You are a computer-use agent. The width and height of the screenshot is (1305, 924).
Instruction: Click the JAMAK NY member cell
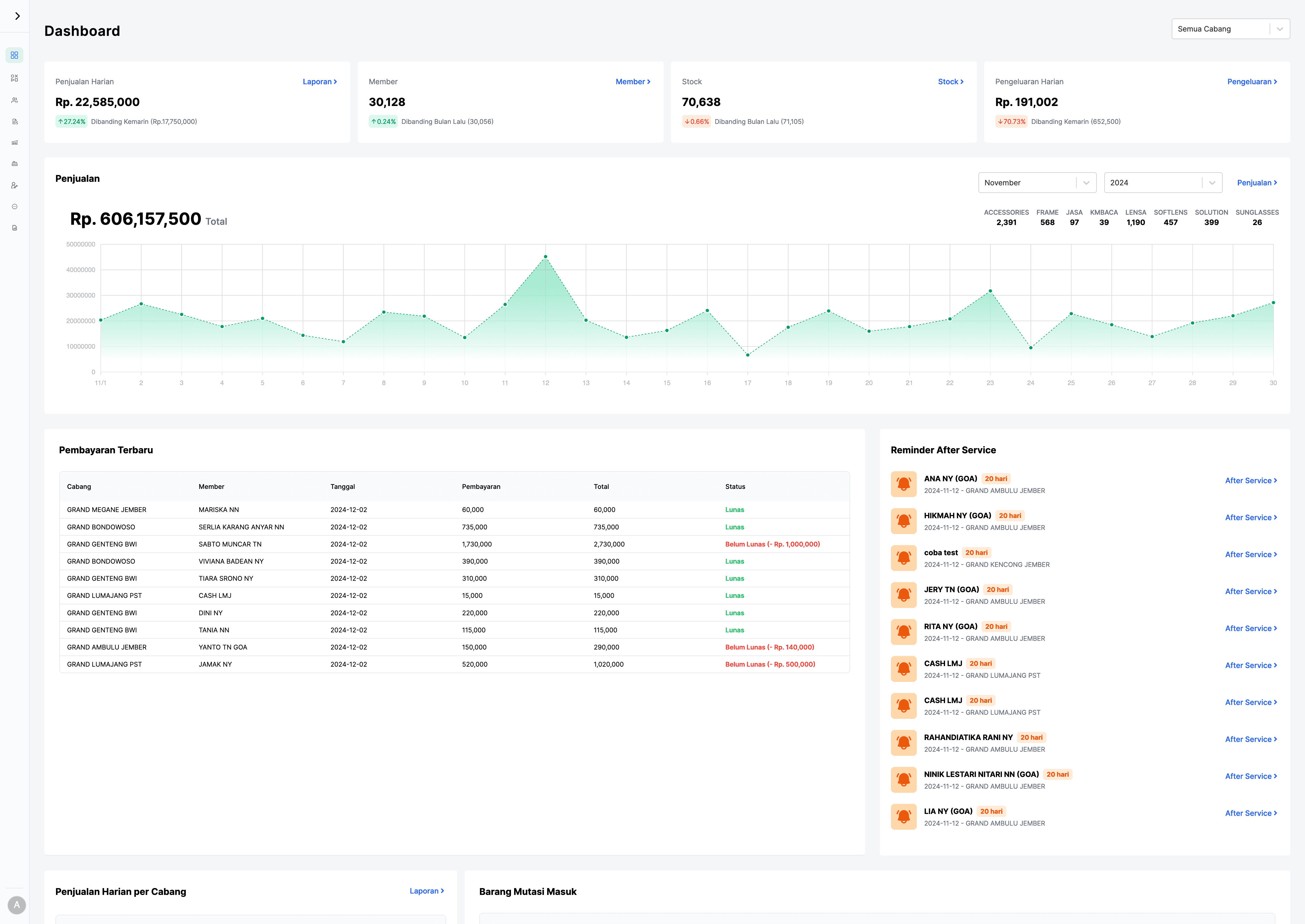coord(215,664)
